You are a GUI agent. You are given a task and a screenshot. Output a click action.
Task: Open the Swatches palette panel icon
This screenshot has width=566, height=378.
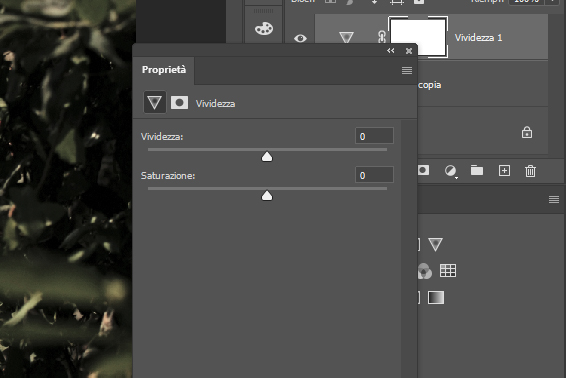pos(264,29)
